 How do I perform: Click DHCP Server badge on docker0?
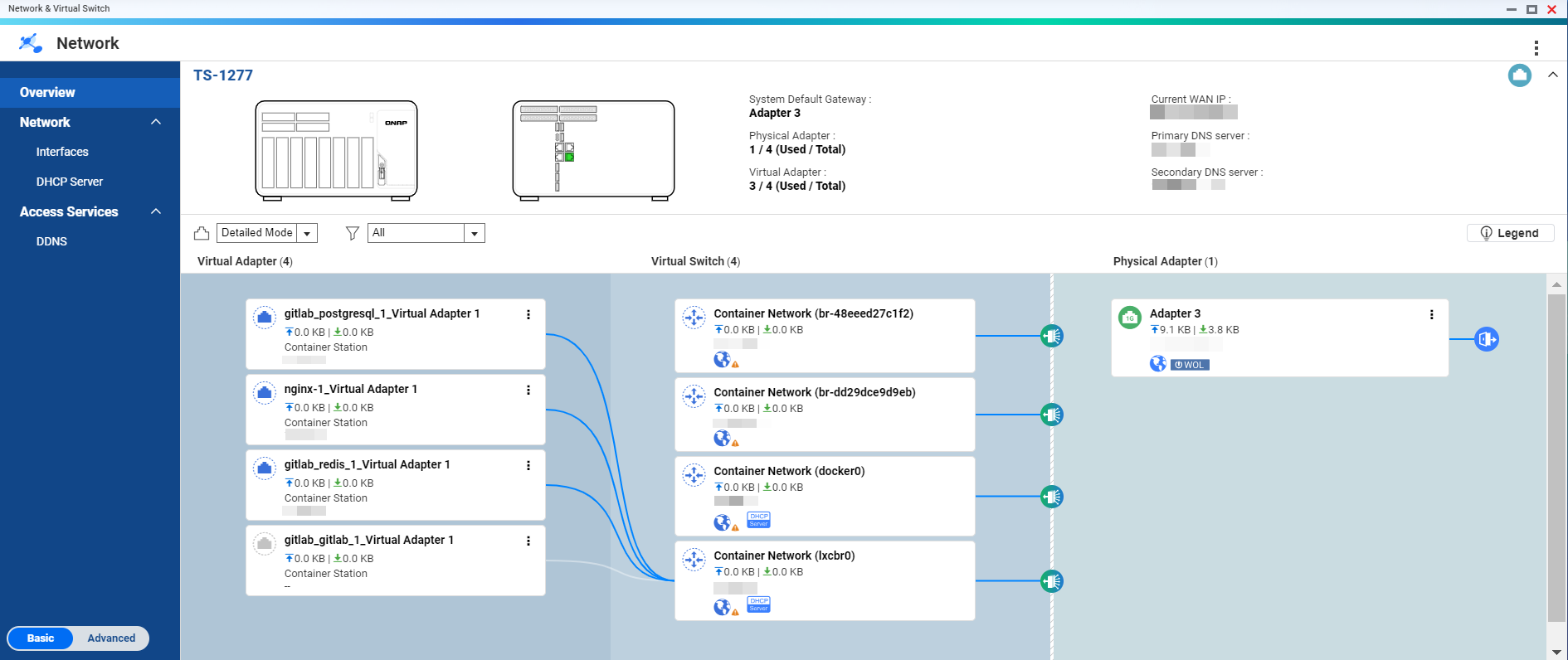click(x=758, y=520)
